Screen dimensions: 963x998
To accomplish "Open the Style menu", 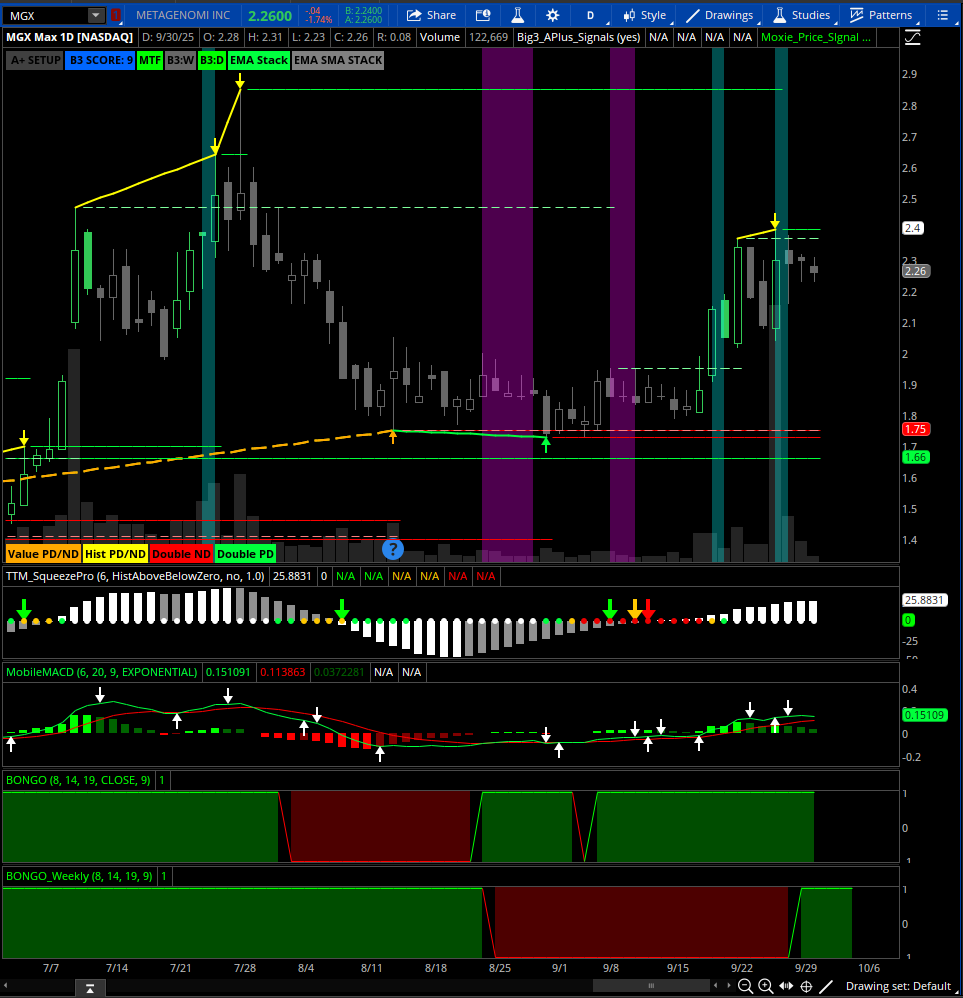I will (643, 15).
